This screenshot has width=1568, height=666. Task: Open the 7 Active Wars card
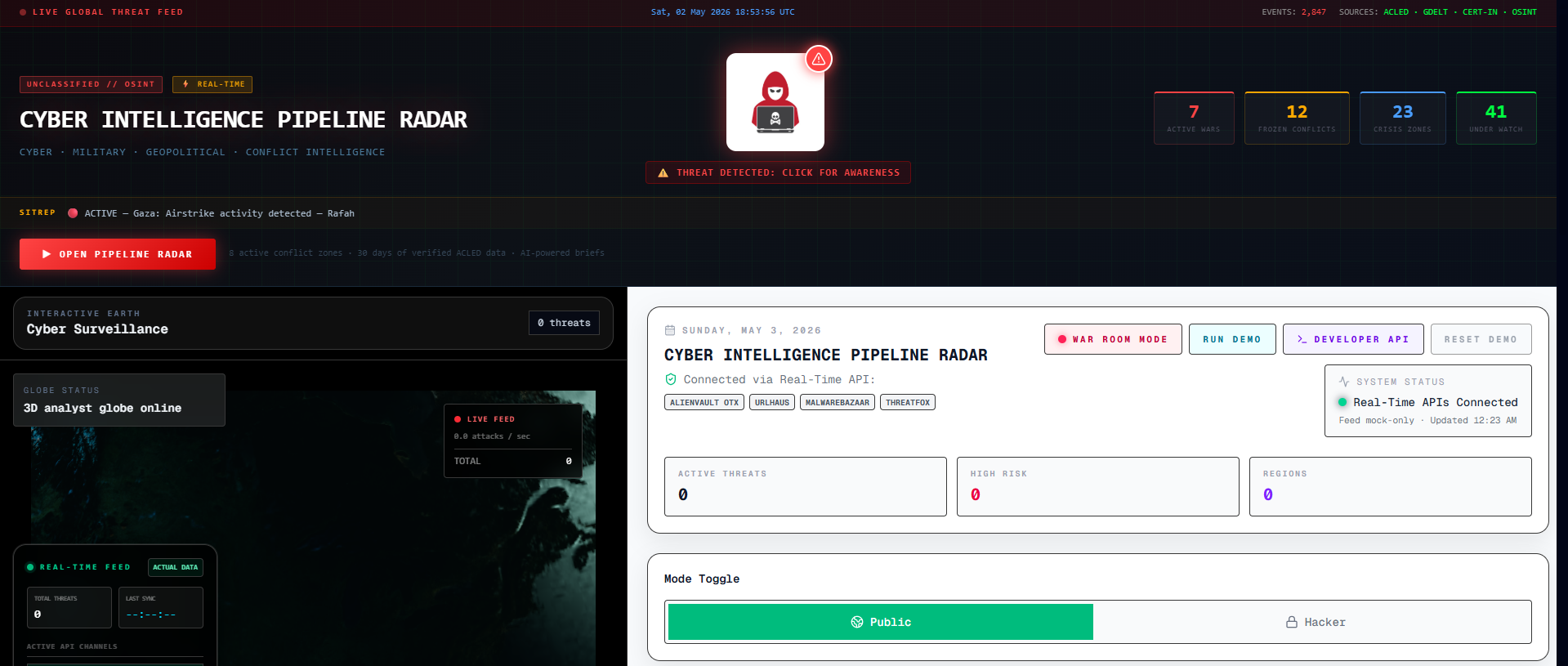(1194, 118)
